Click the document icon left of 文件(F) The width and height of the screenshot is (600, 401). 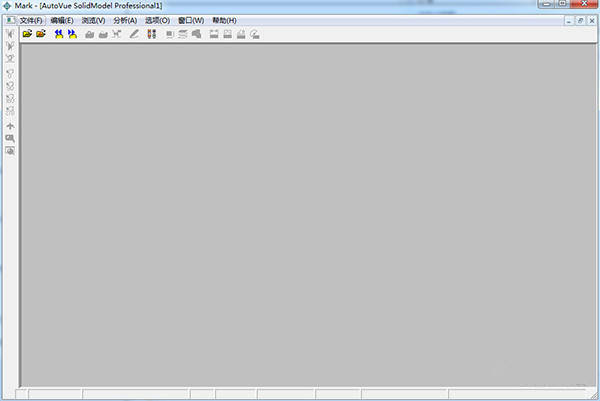click(10, 20)
